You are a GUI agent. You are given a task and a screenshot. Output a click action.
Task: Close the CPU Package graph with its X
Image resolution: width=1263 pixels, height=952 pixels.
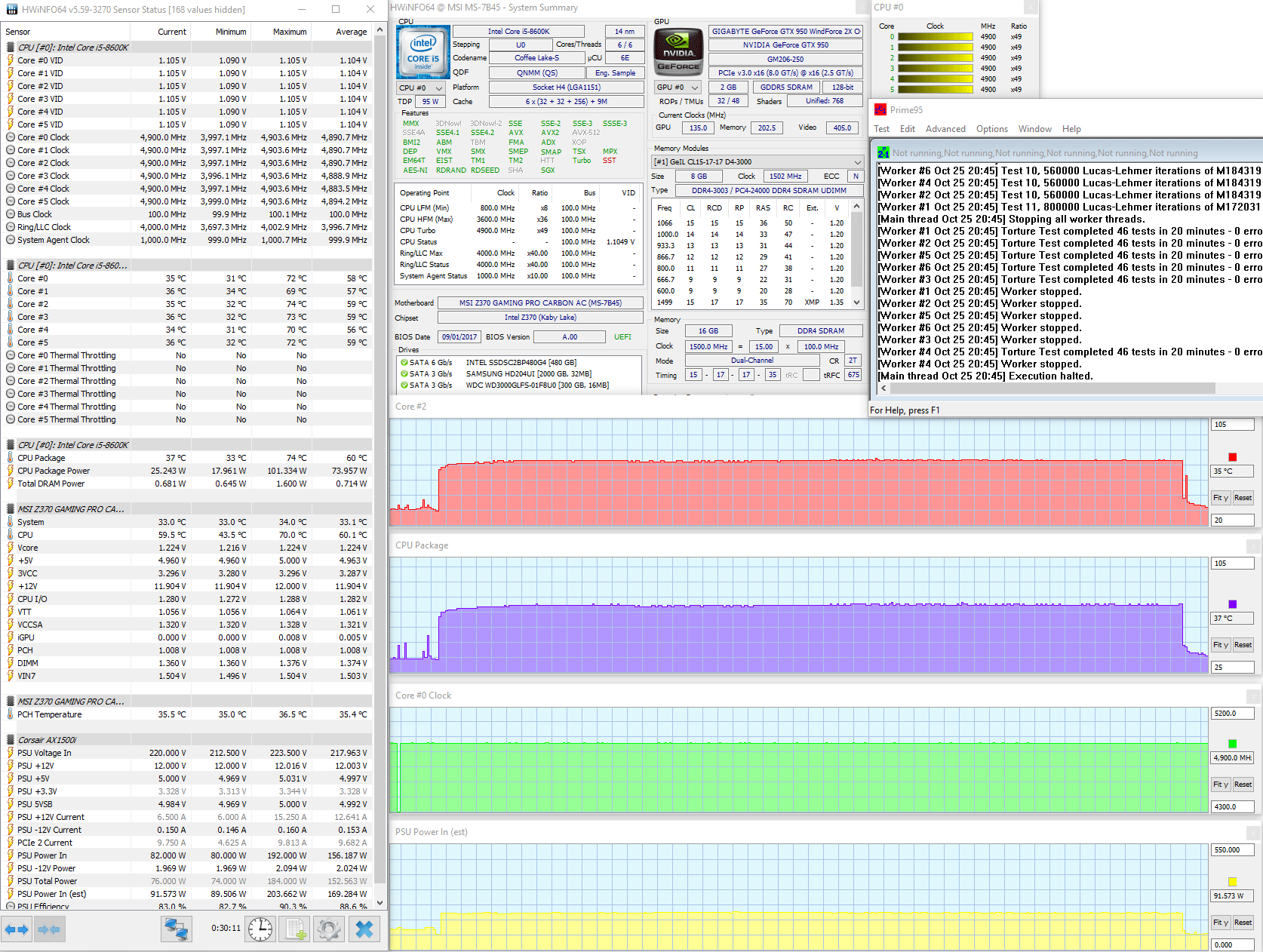[1253, 546]
